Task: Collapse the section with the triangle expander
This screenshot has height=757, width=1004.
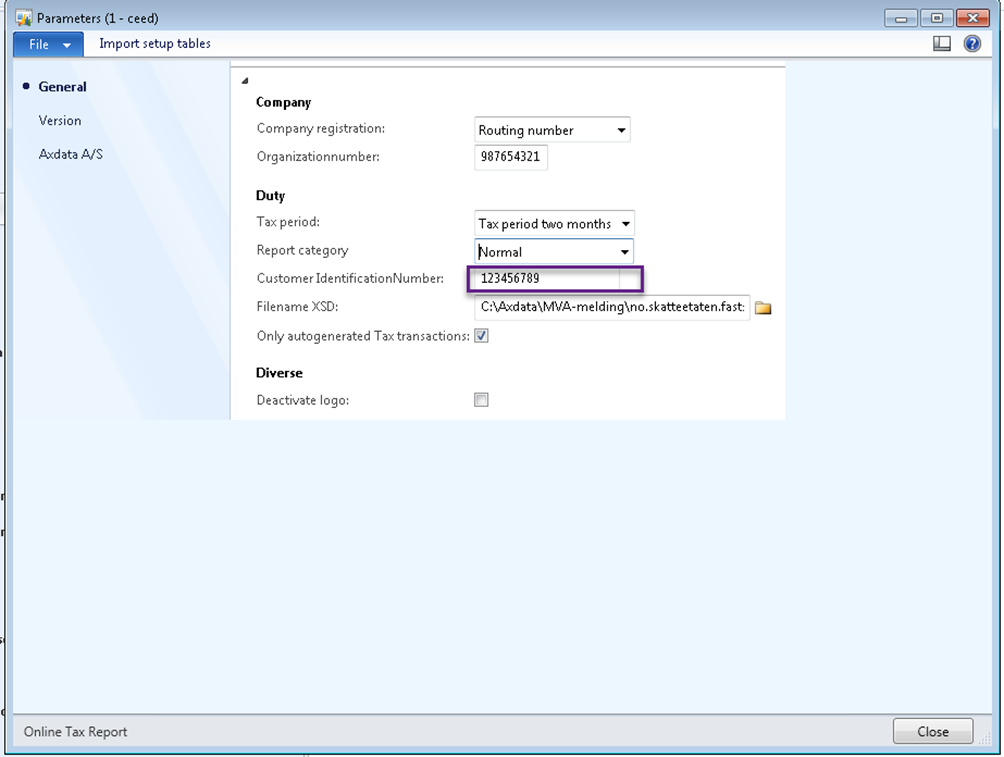Action: [x=245, y=81]
